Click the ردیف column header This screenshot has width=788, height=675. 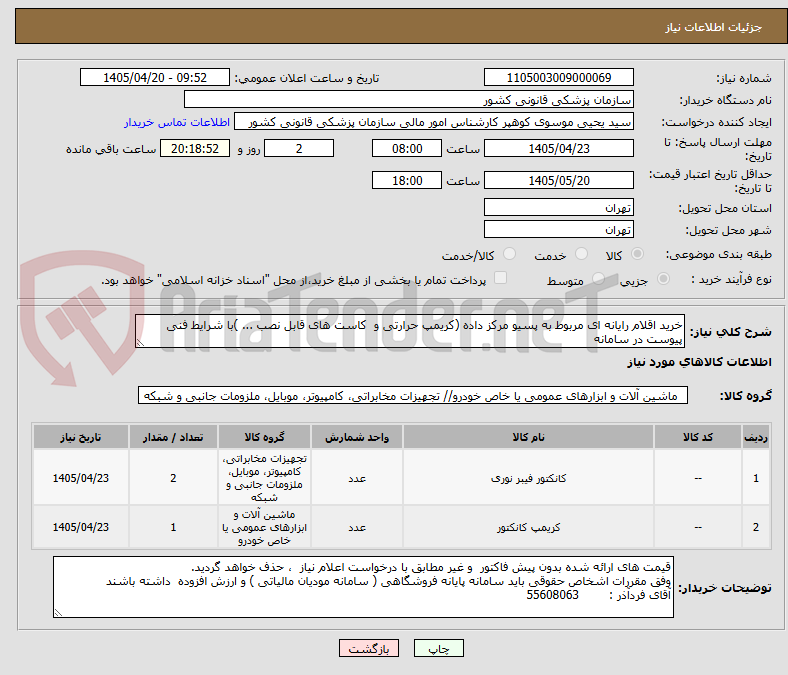click(755, 437)
